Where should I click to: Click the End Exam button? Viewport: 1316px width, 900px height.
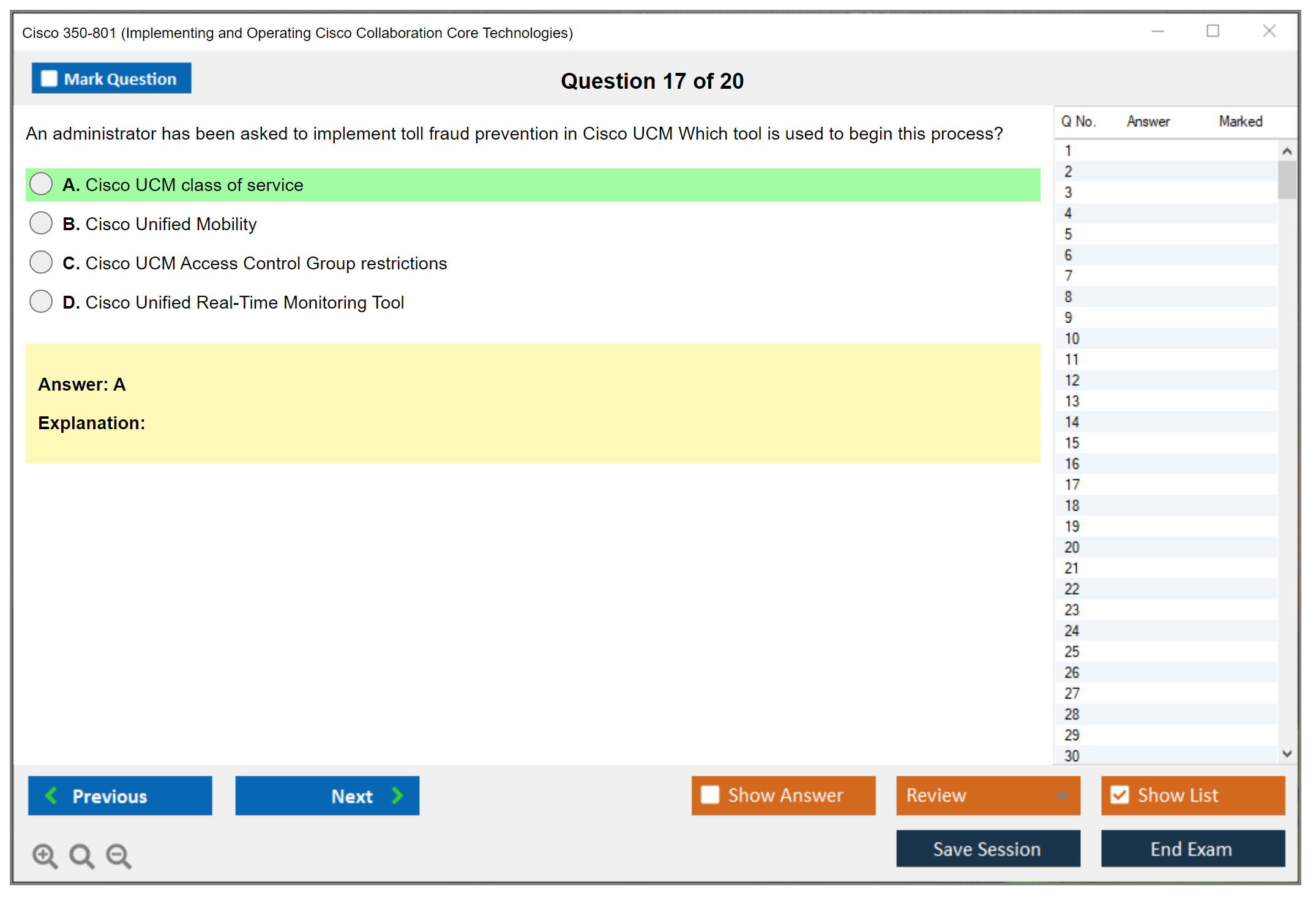coord(1192,849)
